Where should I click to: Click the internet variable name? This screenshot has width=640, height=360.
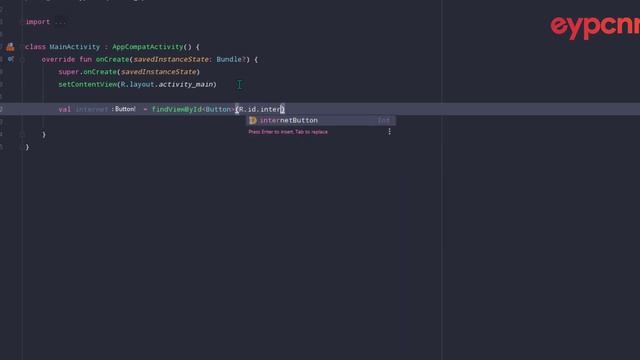tap(92, 109)
